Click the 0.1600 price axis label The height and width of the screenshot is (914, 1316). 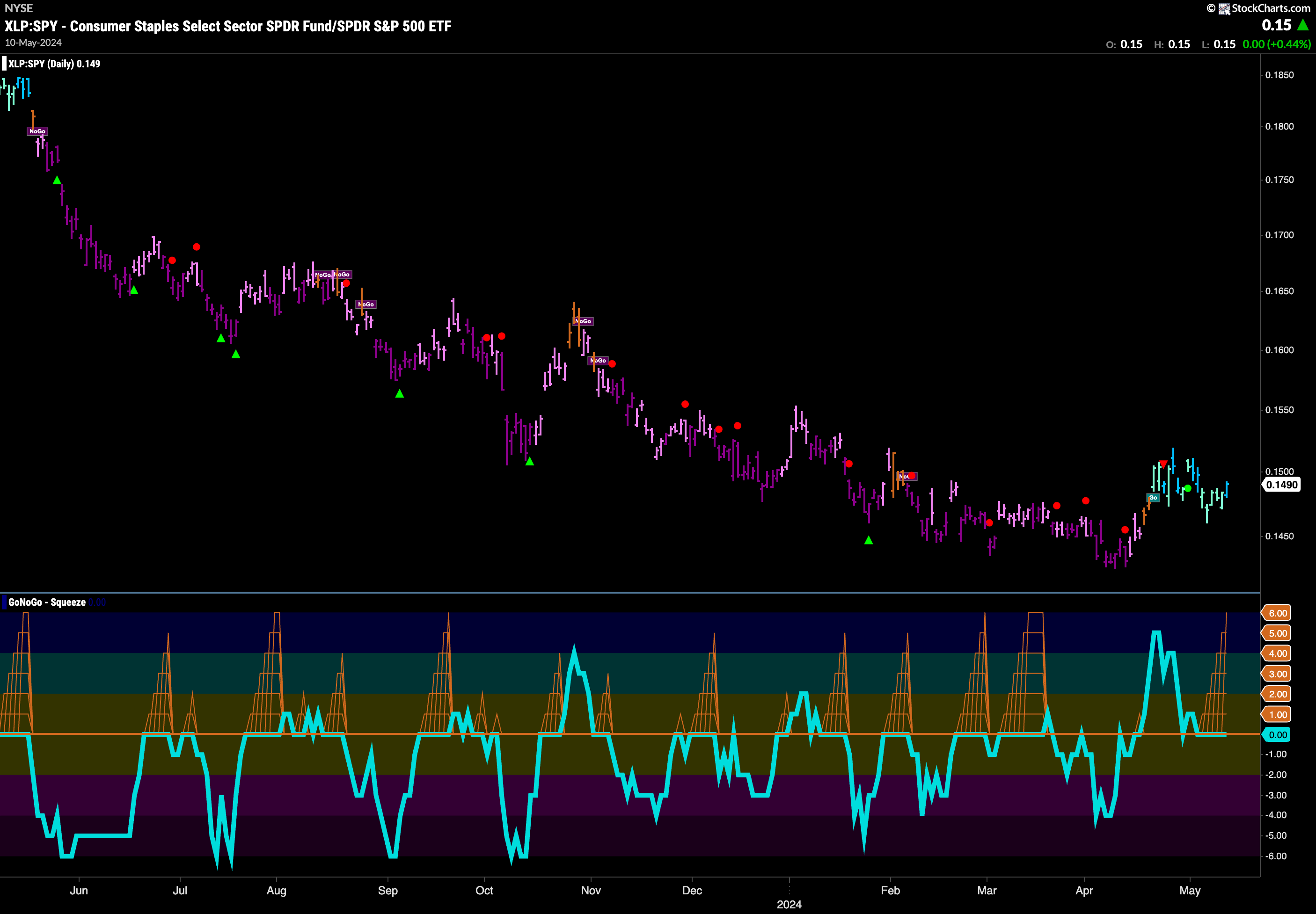1279,350
